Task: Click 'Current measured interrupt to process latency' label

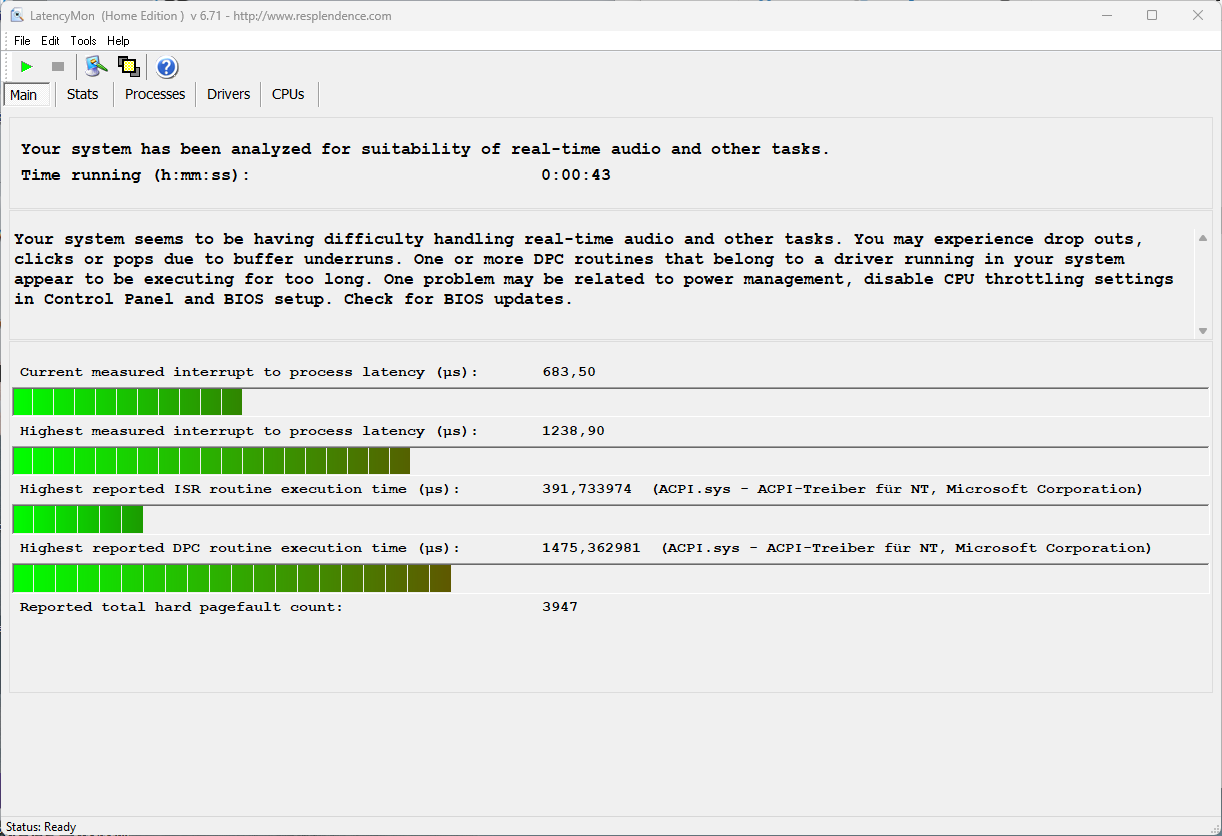Action: pyautogui.click(x=249, y=372)
